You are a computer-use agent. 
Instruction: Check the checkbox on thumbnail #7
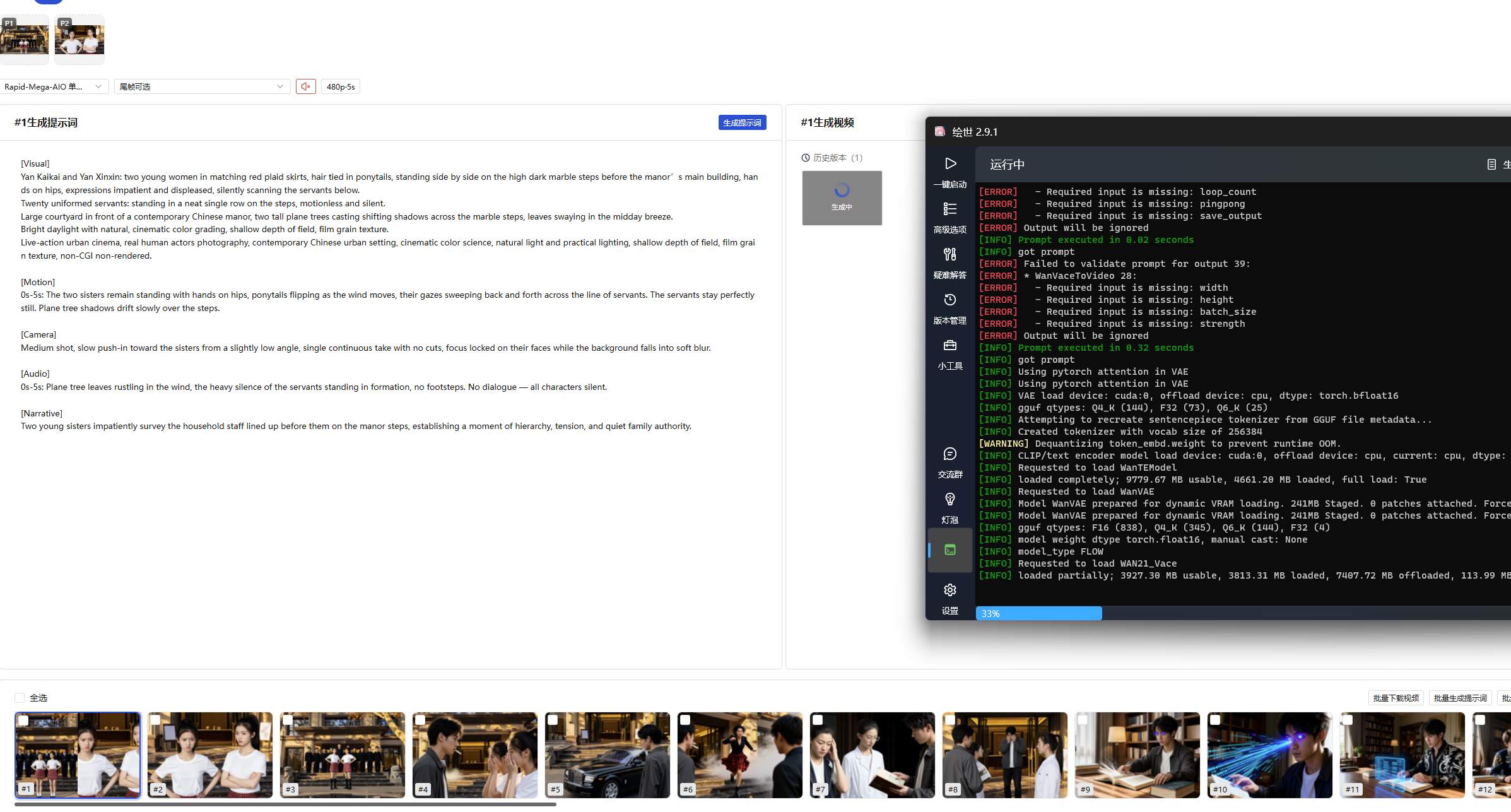point(818,720)
